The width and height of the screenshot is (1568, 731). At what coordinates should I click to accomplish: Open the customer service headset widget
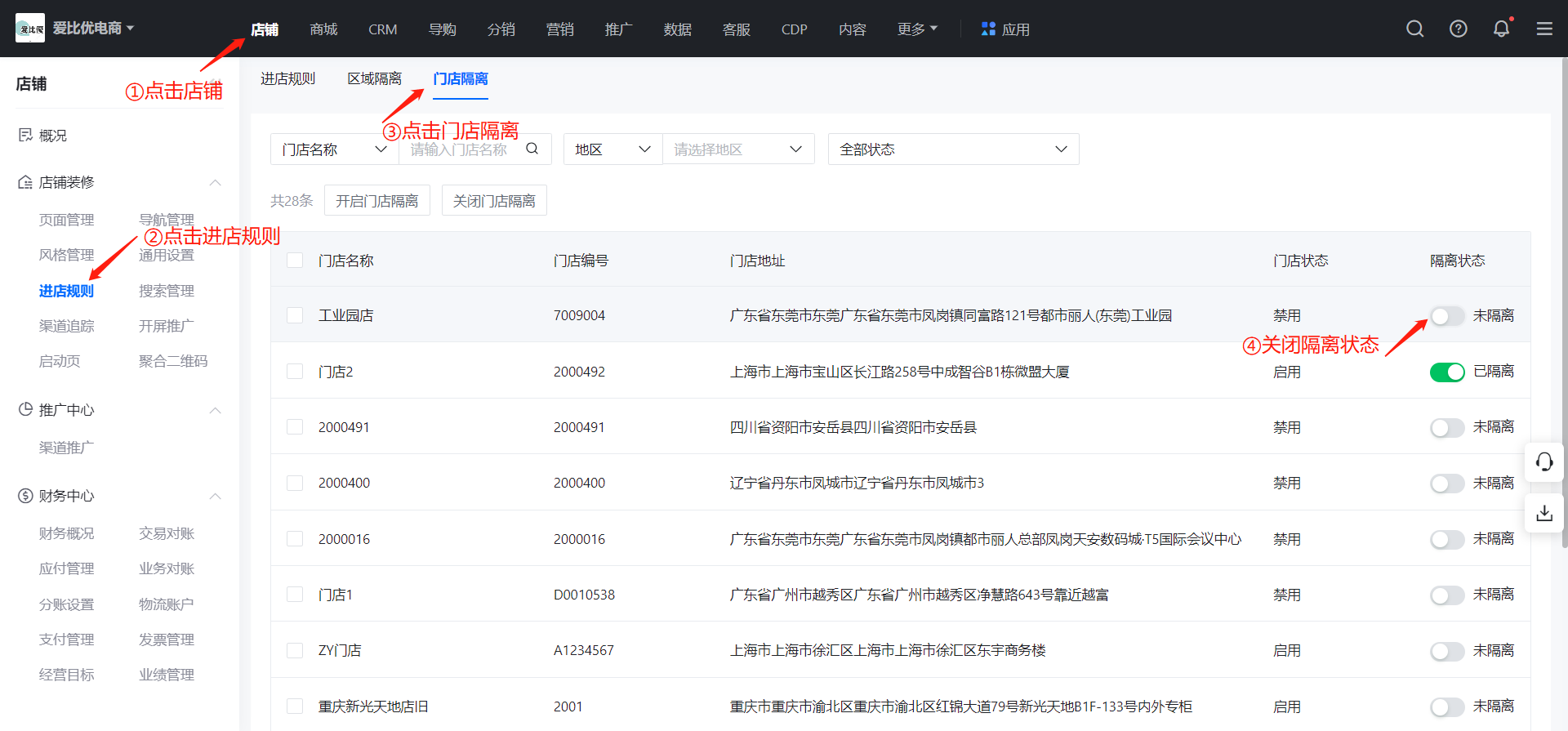click(1544, 462)
